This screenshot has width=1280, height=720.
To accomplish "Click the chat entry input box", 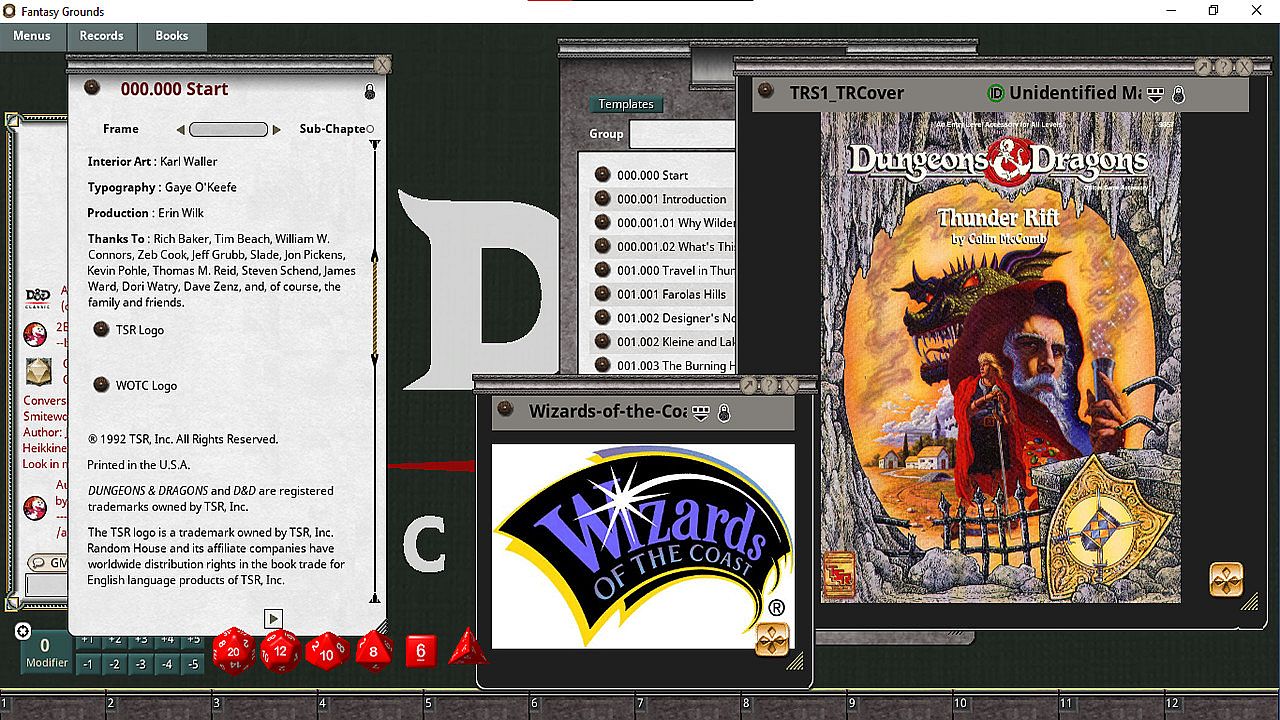I will tap(45, 585).
